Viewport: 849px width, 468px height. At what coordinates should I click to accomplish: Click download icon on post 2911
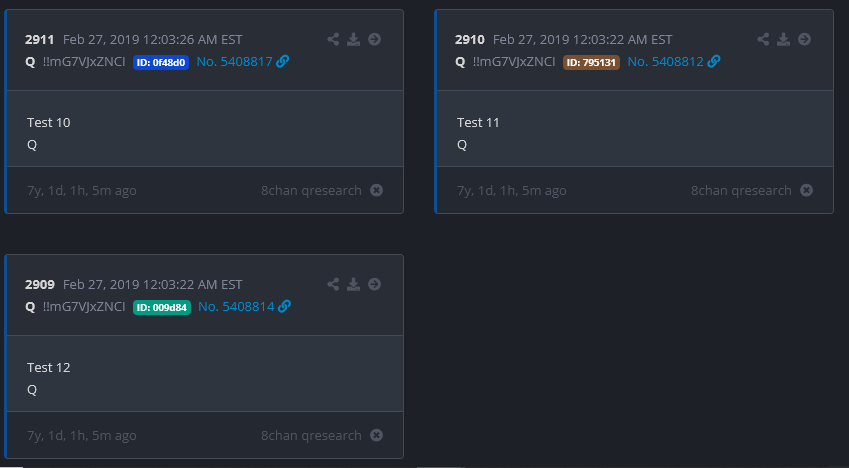pos(354,39)
